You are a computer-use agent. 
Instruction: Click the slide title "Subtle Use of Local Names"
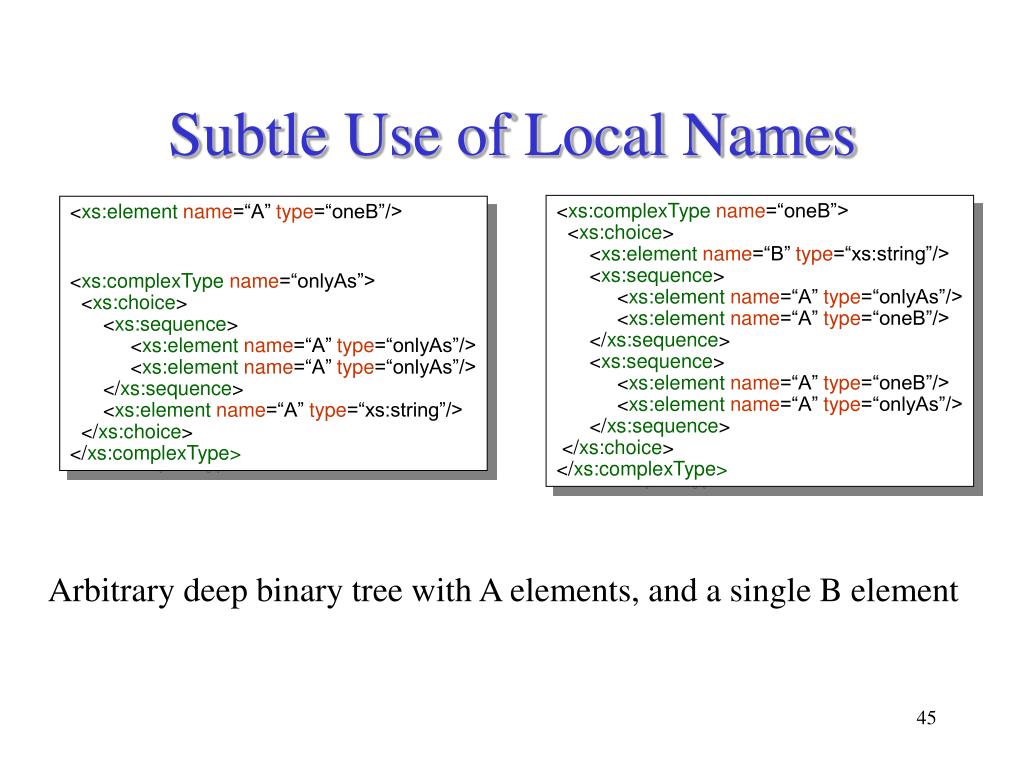513,135
